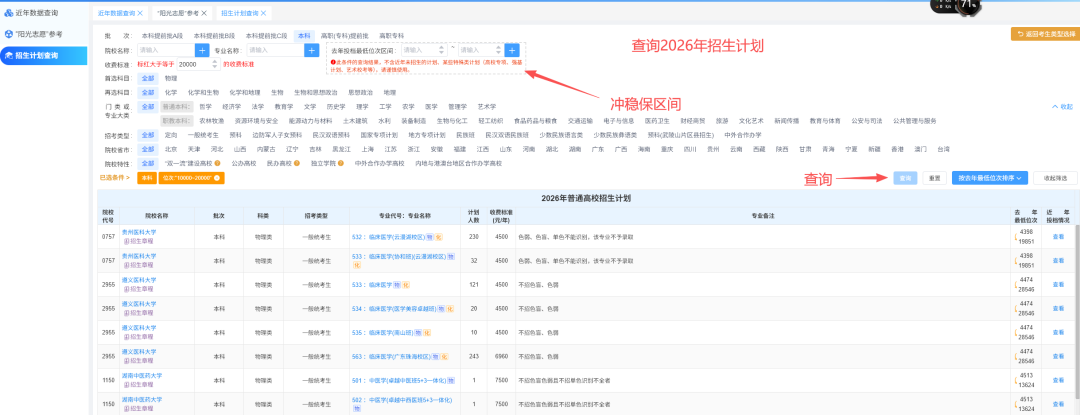This screenshot has height=415, width=1080.
Task: Click the 查询 search button
Action: 906,178
